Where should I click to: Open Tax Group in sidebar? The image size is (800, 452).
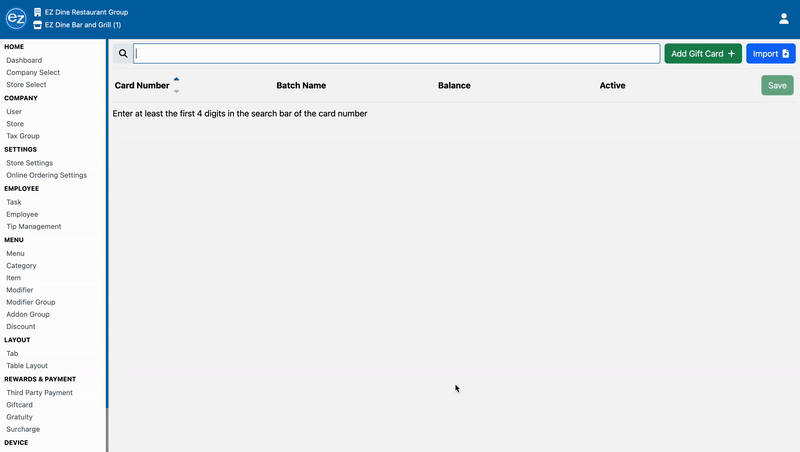click(x=22, y=136)
